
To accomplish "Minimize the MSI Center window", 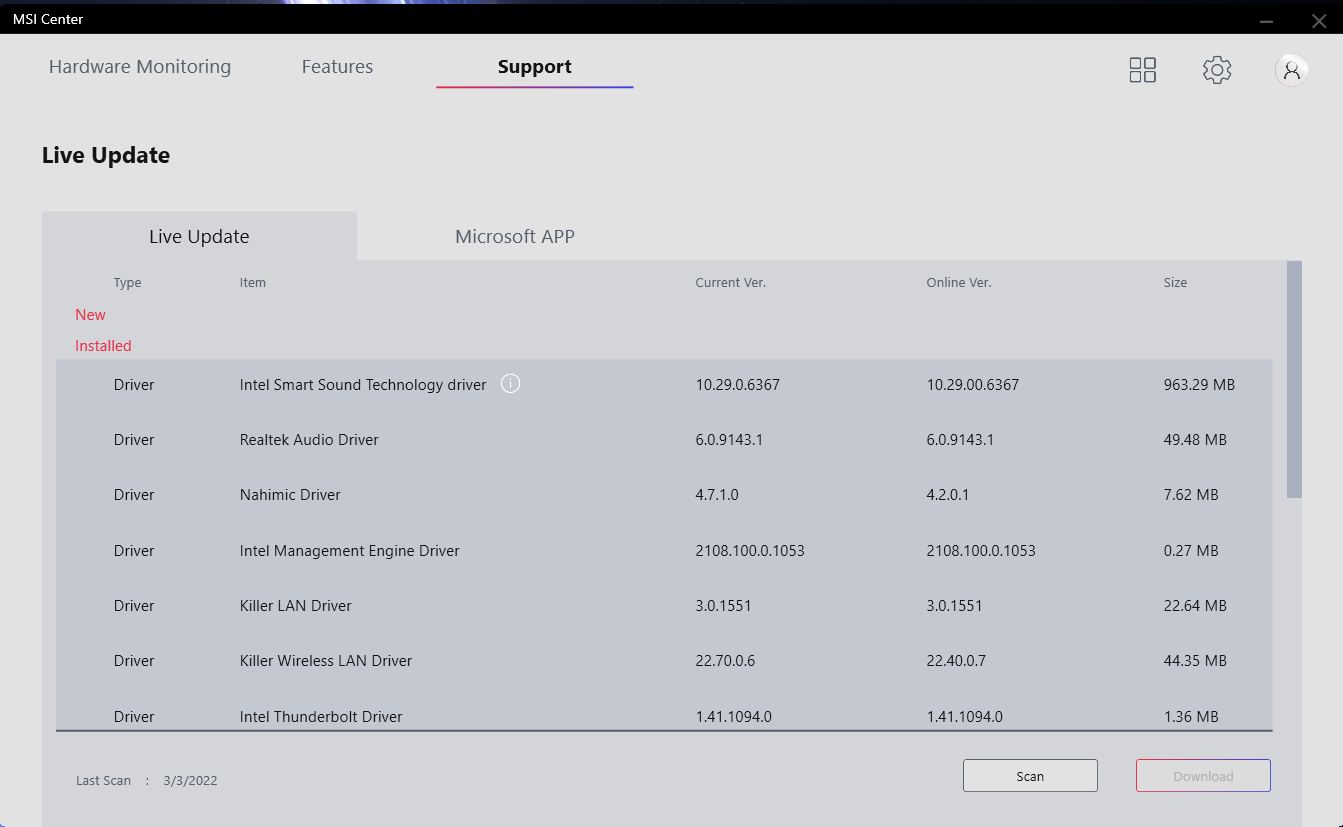I will coord(1266,20).
